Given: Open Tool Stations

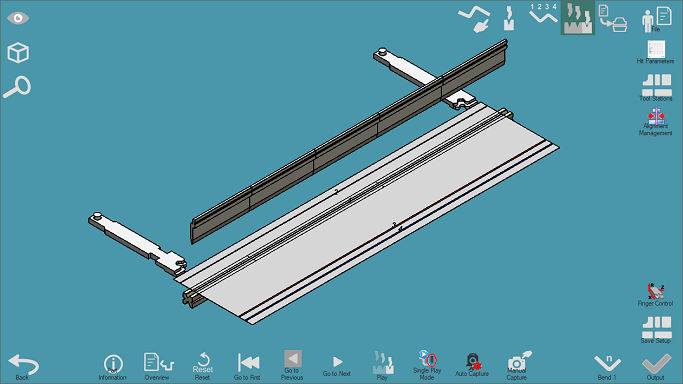Looking at the screenshot, I should click(656, 87).
